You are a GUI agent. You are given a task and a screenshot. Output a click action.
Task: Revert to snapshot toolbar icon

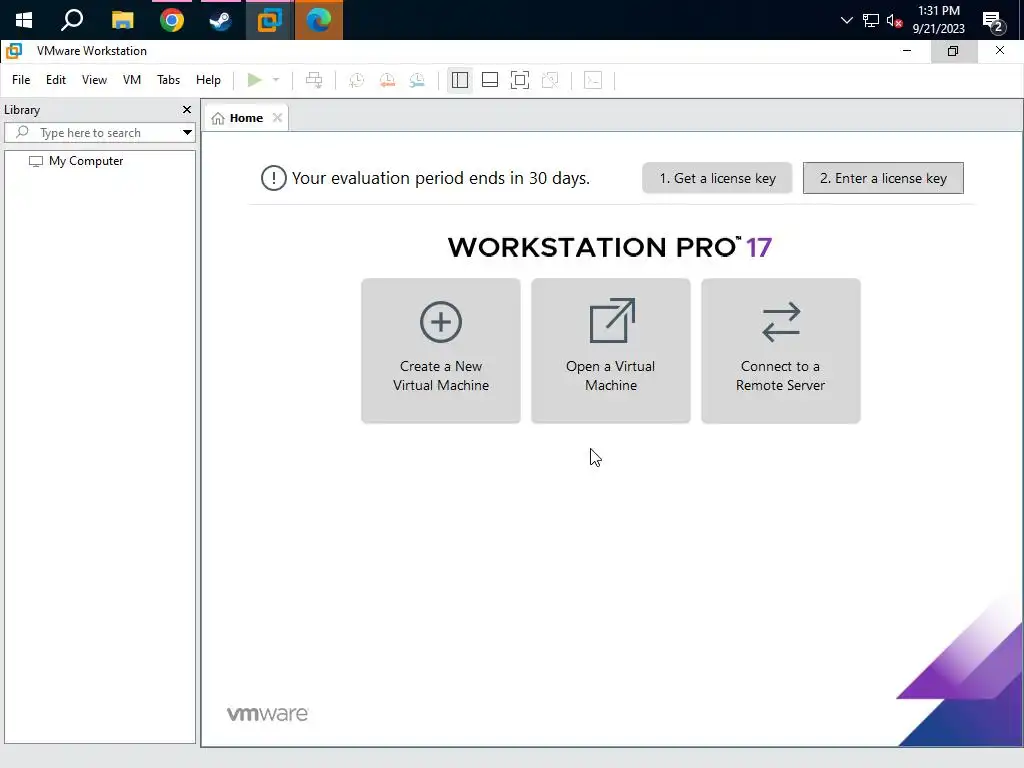pos(387,80)
